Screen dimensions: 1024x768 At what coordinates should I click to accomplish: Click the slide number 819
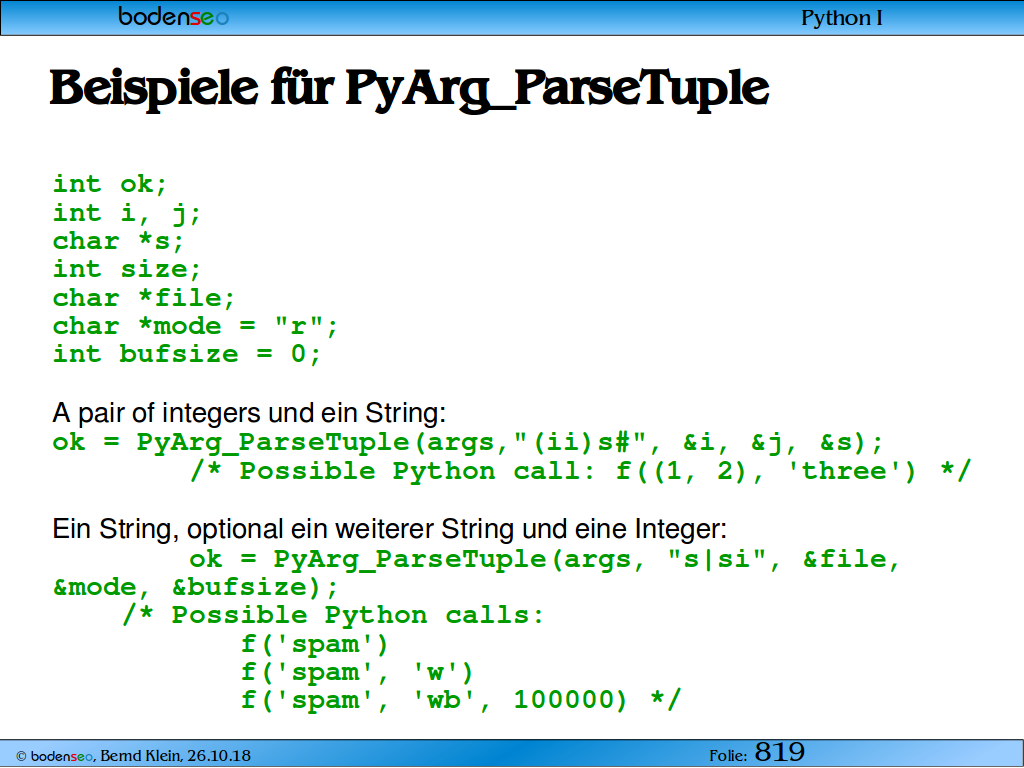click(x=780, y=752)
